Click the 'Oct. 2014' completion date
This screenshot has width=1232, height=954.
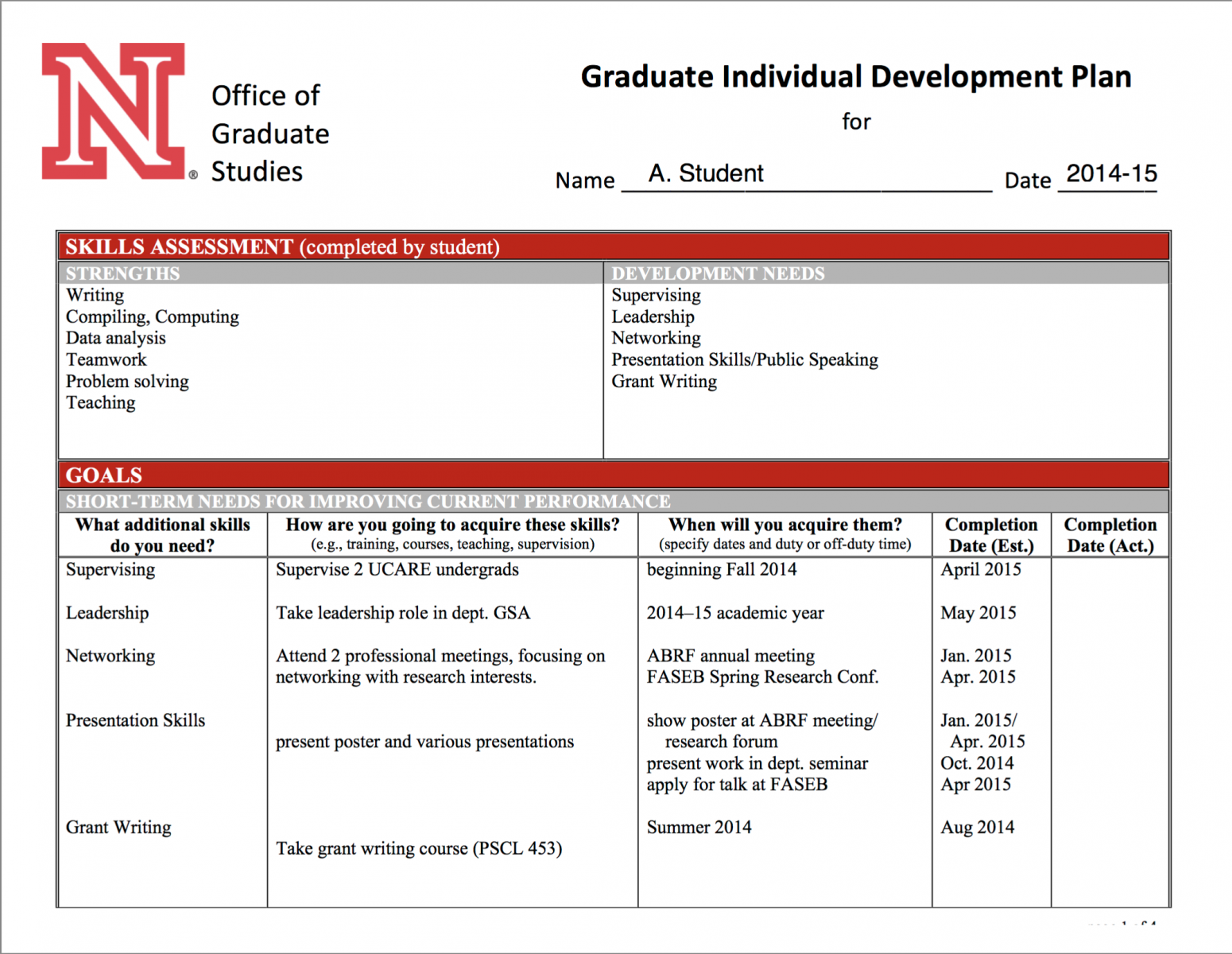tap(977, 763)
